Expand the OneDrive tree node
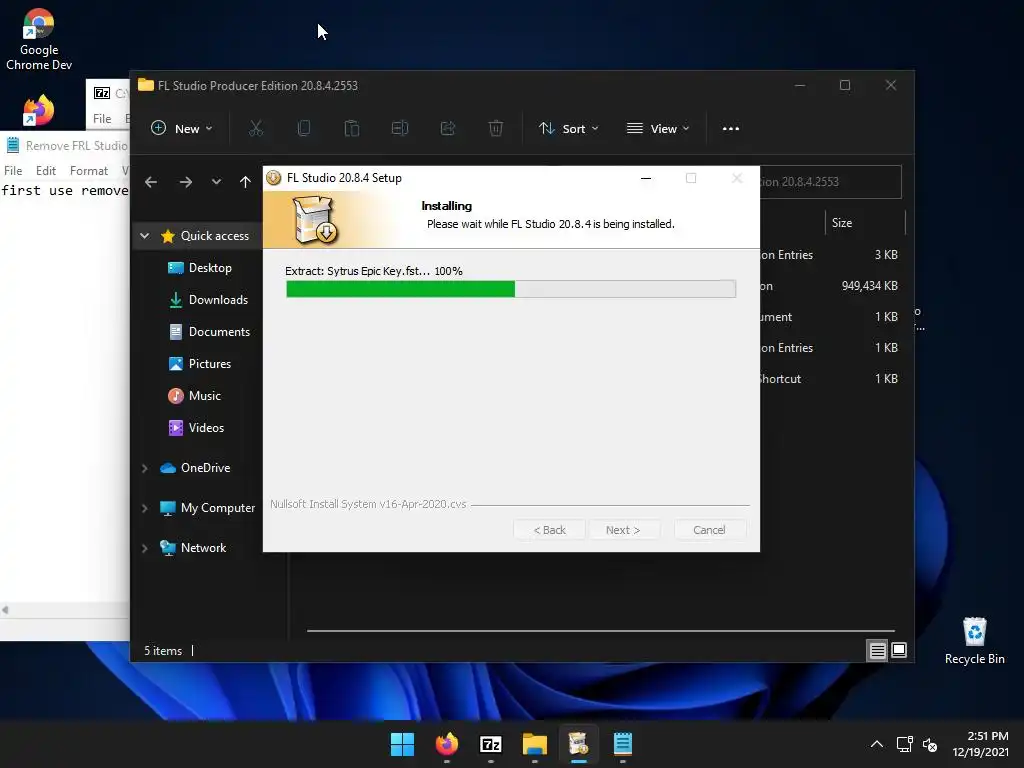 (145, 468)
